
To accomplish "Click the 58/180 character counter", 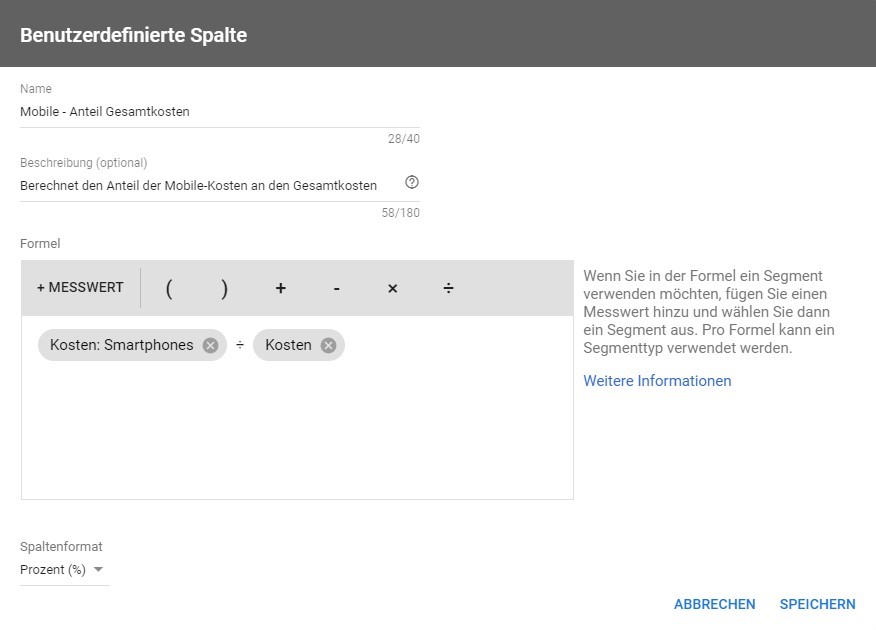I will [401, 213].
